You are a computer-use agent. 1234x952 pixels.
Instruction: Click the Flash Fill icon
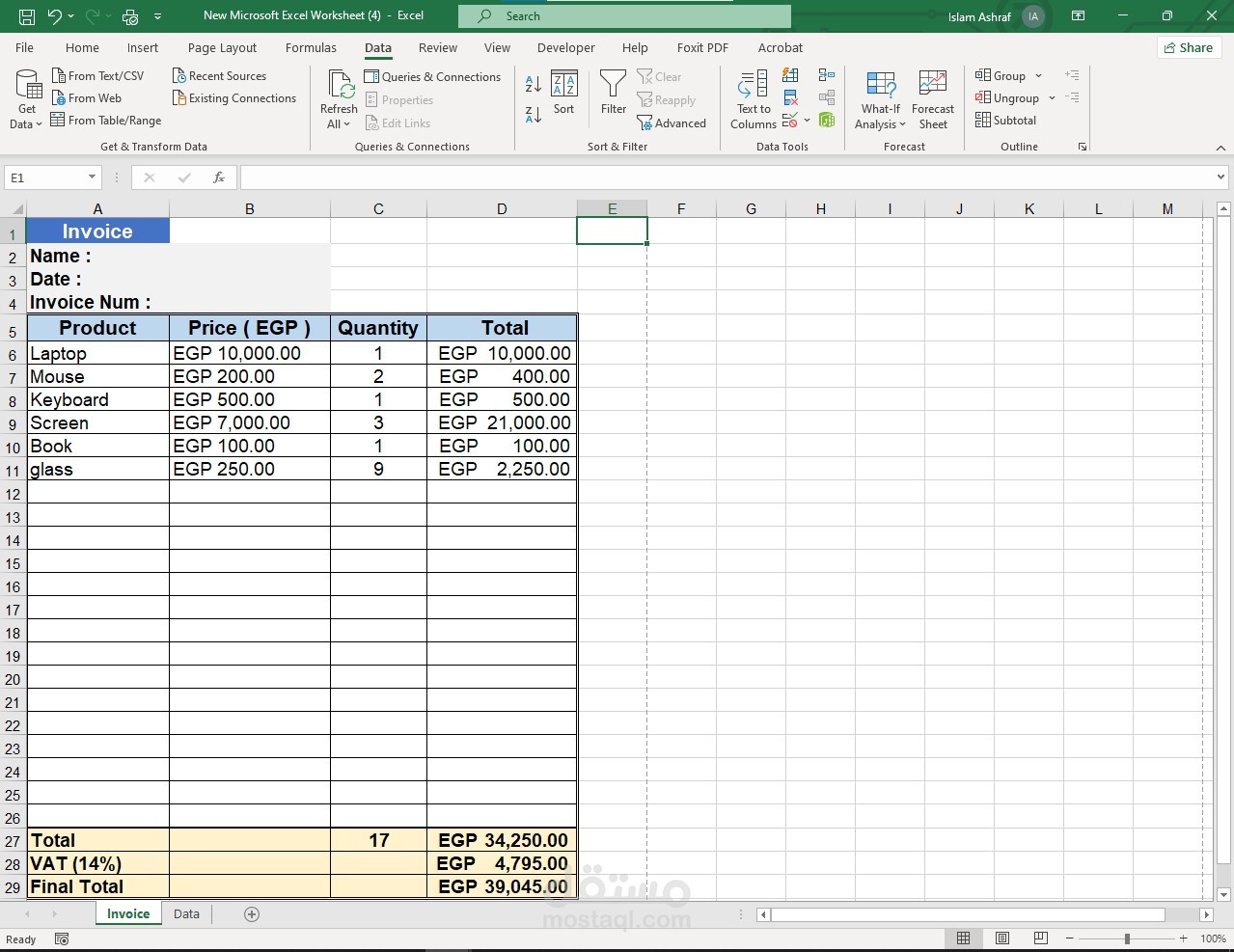point(790,75)
